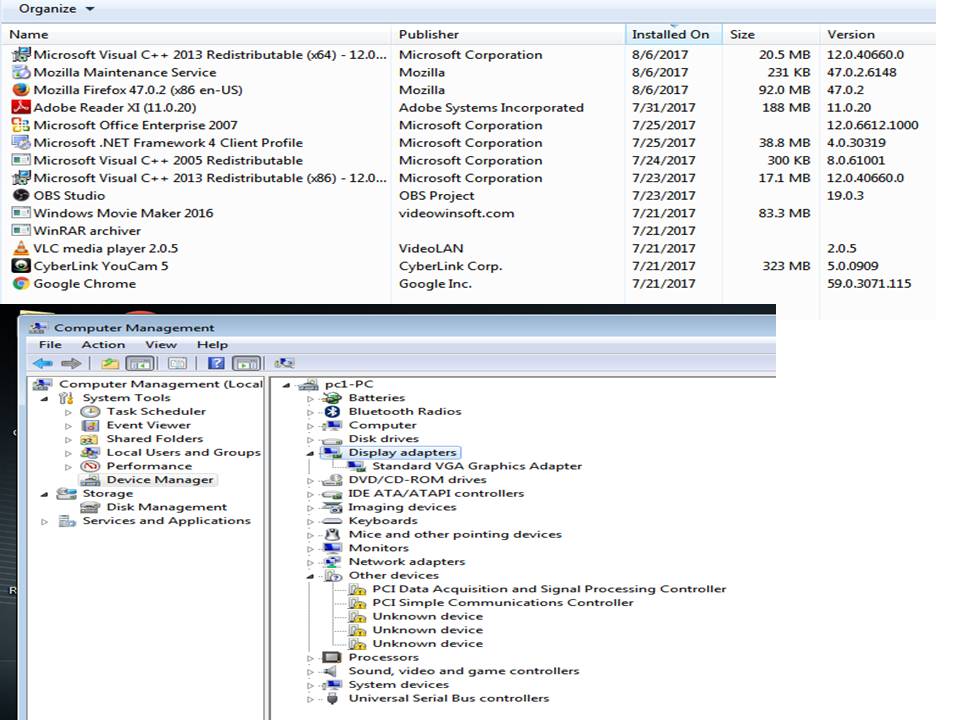Image resolution: width=960 pixels, height=720 pixels.
Task: Click the blue Help question mark icon
Action: [216, 363]
